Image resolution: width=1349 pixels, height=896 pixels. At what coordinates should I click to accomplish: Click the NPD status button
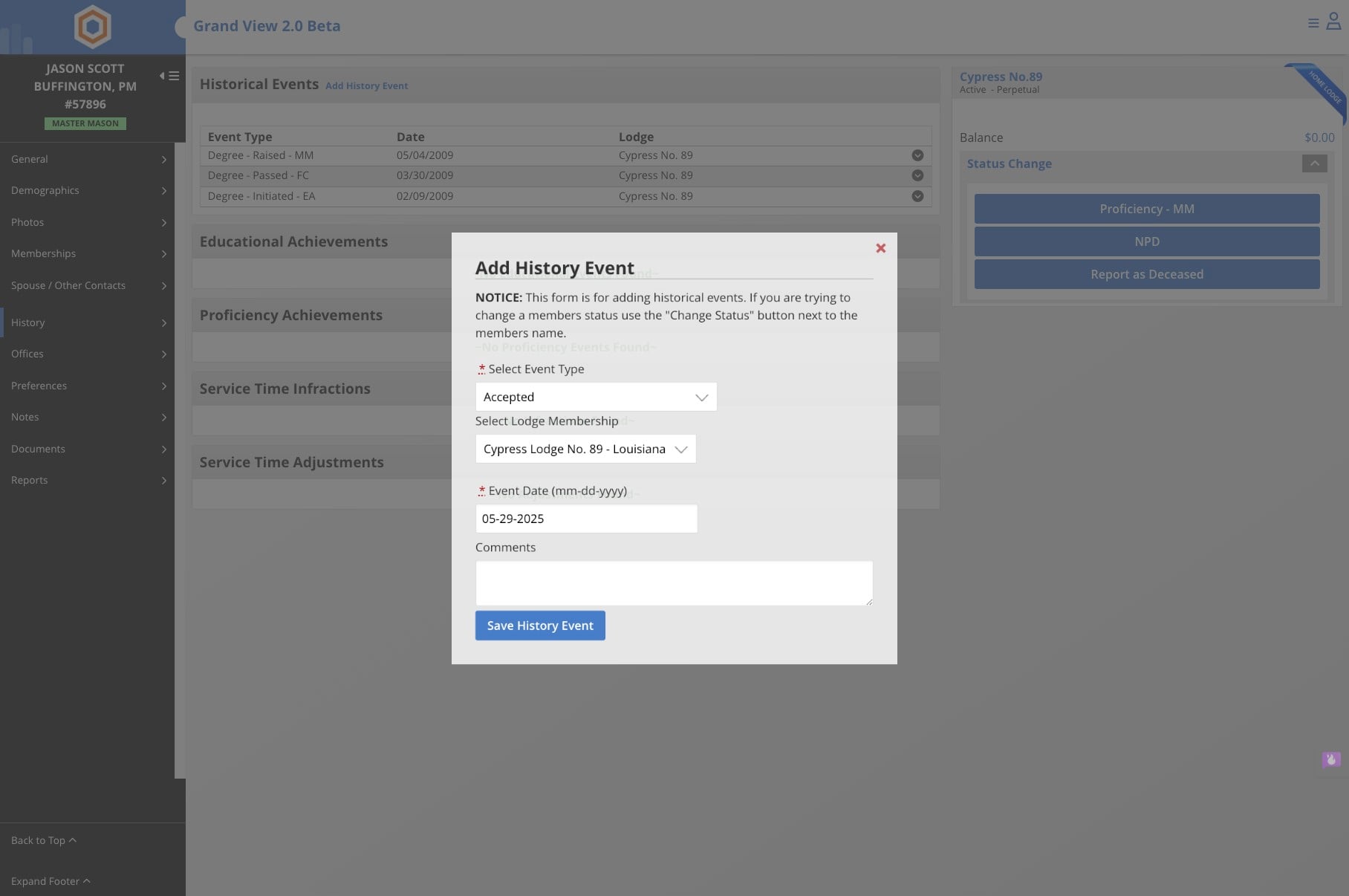pyautogui.click(x=1147, y=241)
